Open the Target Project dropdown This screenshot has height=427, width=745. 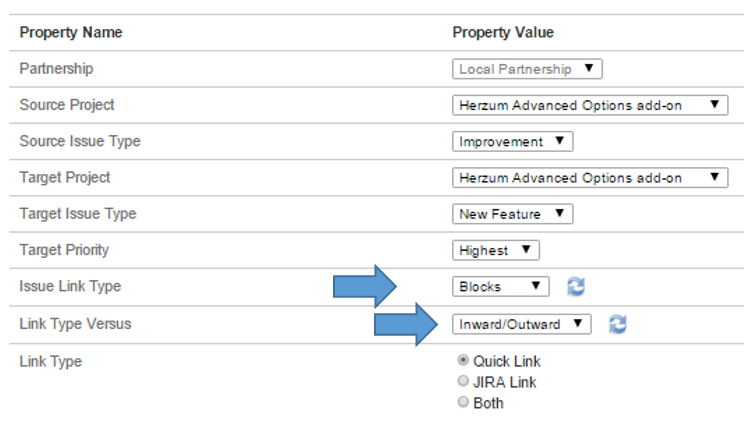pos(589,177)
